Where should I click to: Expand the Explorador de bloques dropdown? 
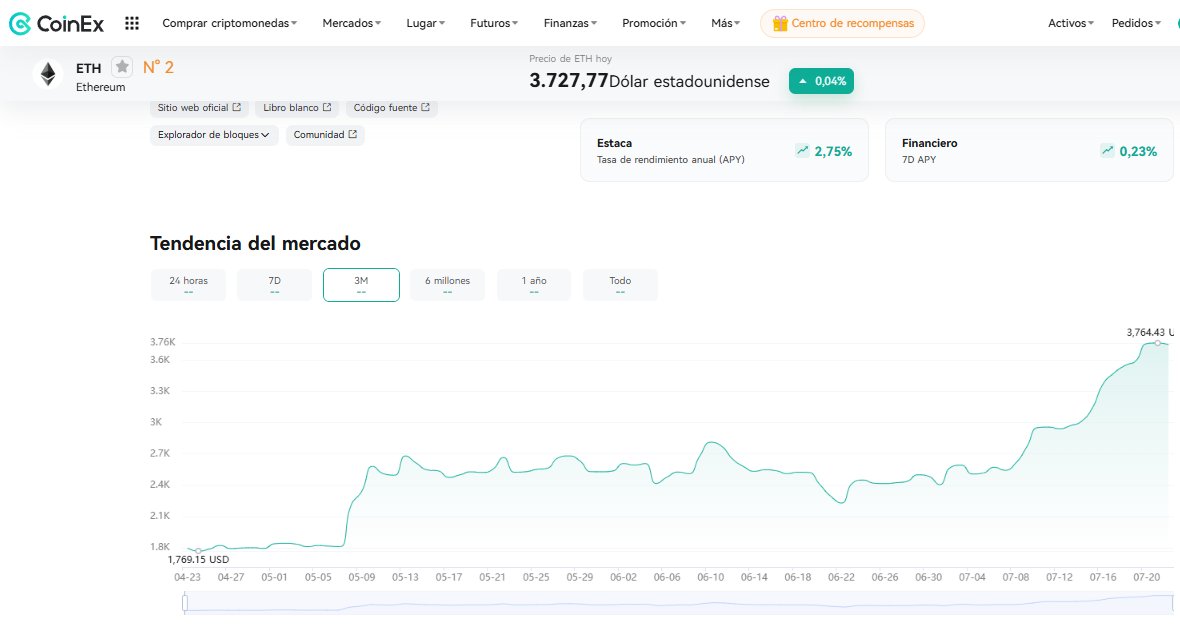[213, 133]
